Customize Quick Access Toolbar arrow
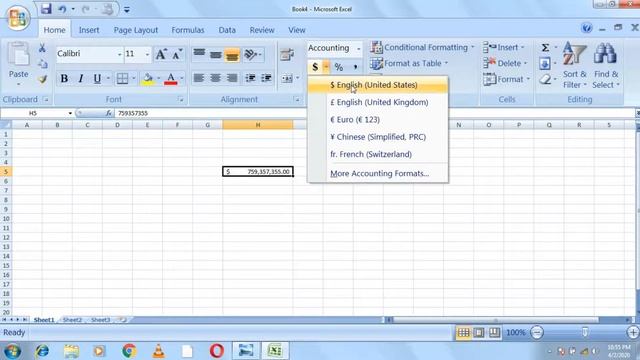 127,9
